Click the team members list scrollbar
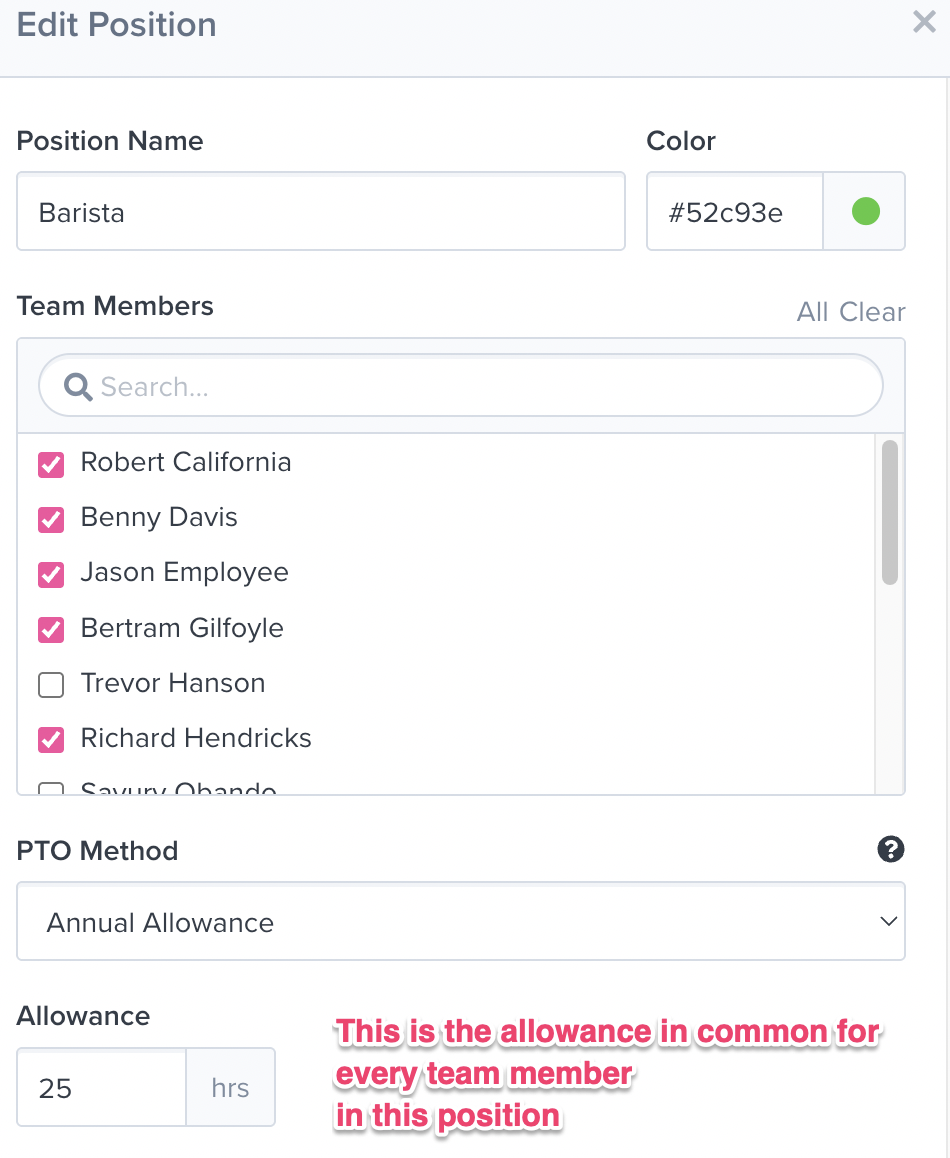Image resolution: width=950 pixels, height=1158 pixels. click(889, 512)
